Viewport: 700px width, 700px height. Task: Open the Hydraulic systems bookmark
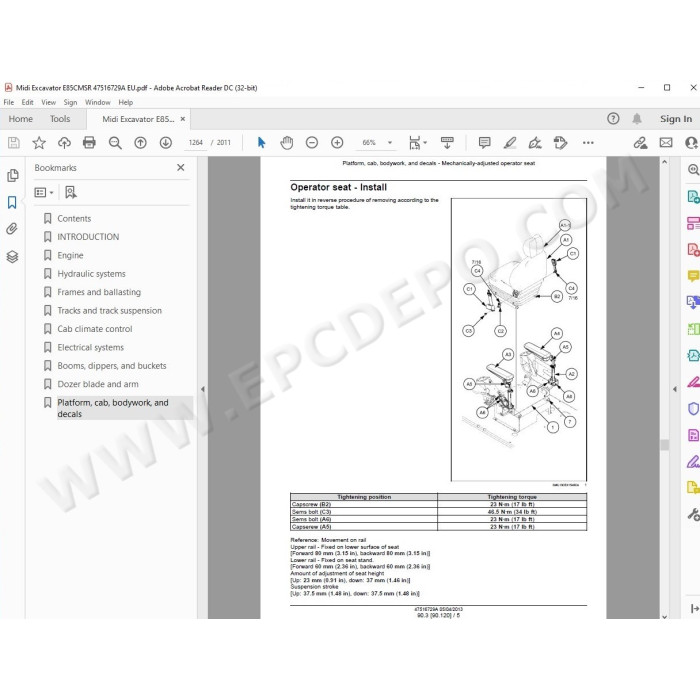(x=91, y=274)
